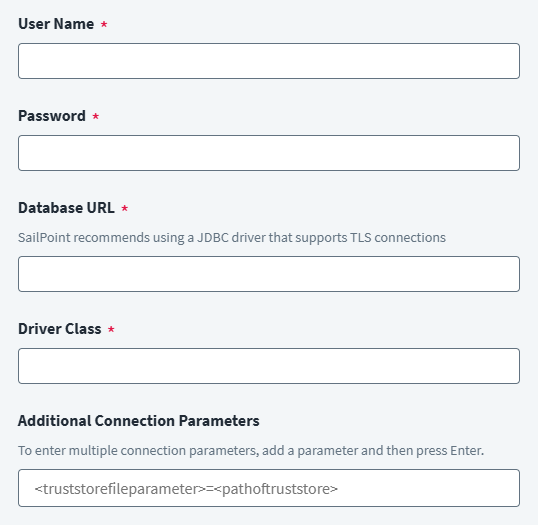Image resolution: width=538 pixels, height=525 pixels.
Task: Select the Driver Class input box
Action: pyautogui.click(x=269, y=366)
